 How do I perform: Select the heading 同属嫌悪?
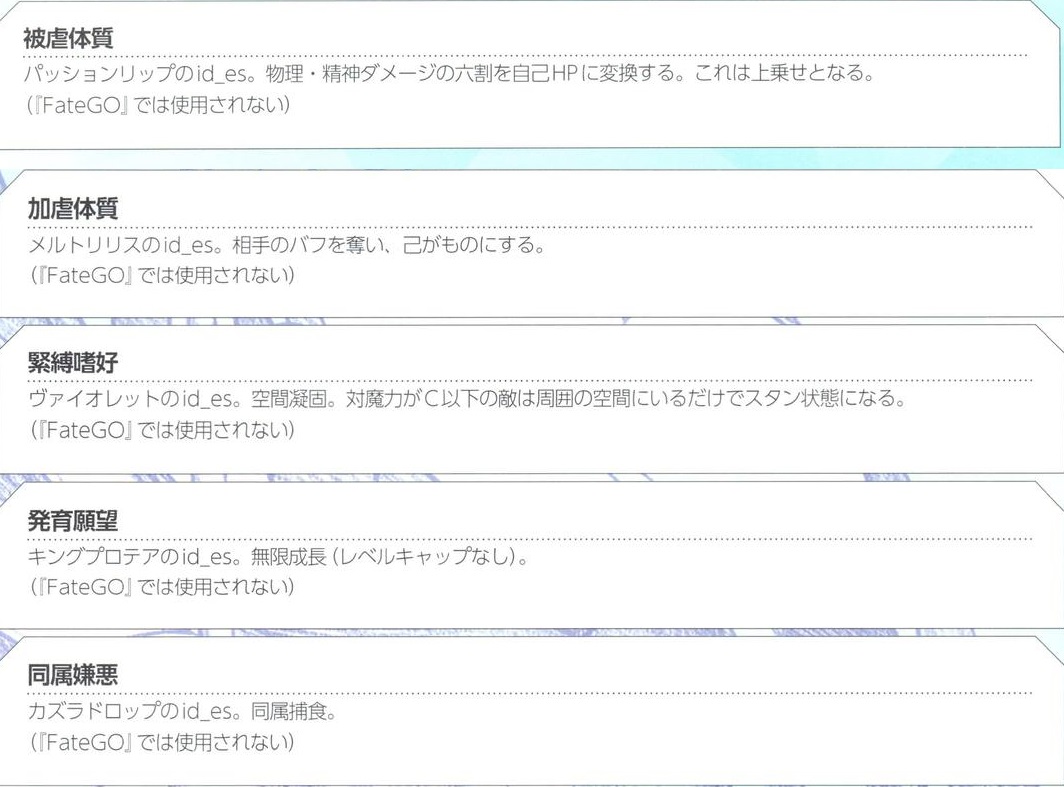pyautogui.click(x=73, y=674)
